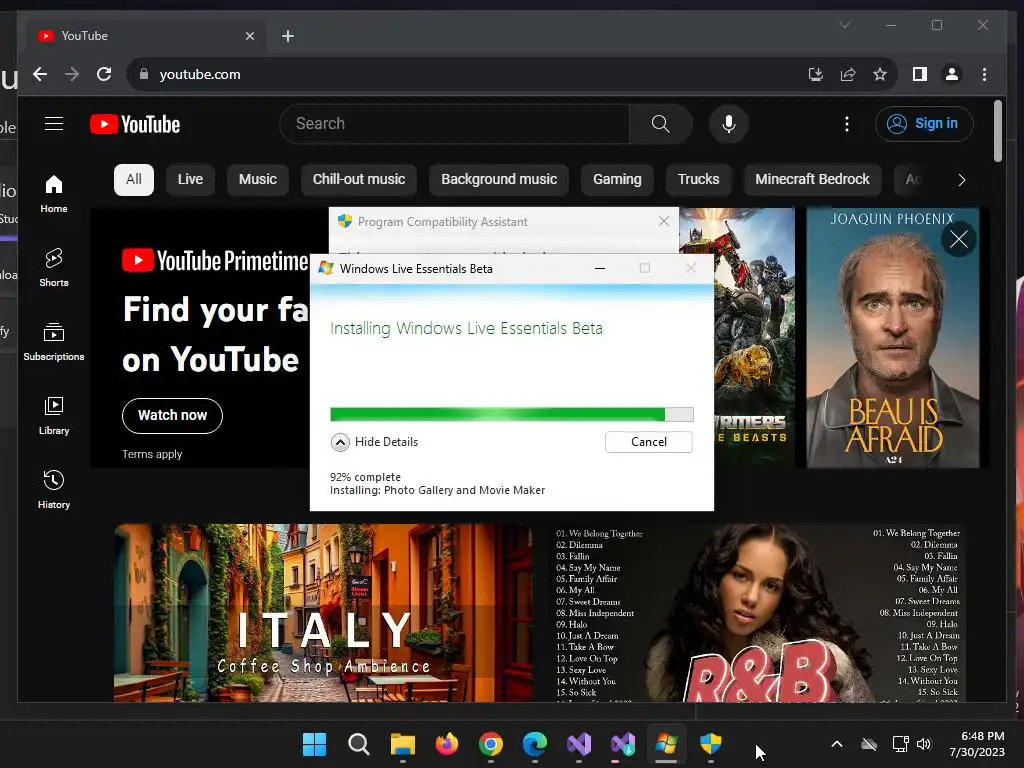Open Italy Coffee Shop Ambience video
The image size is (1024, 768).
[323, 613]
